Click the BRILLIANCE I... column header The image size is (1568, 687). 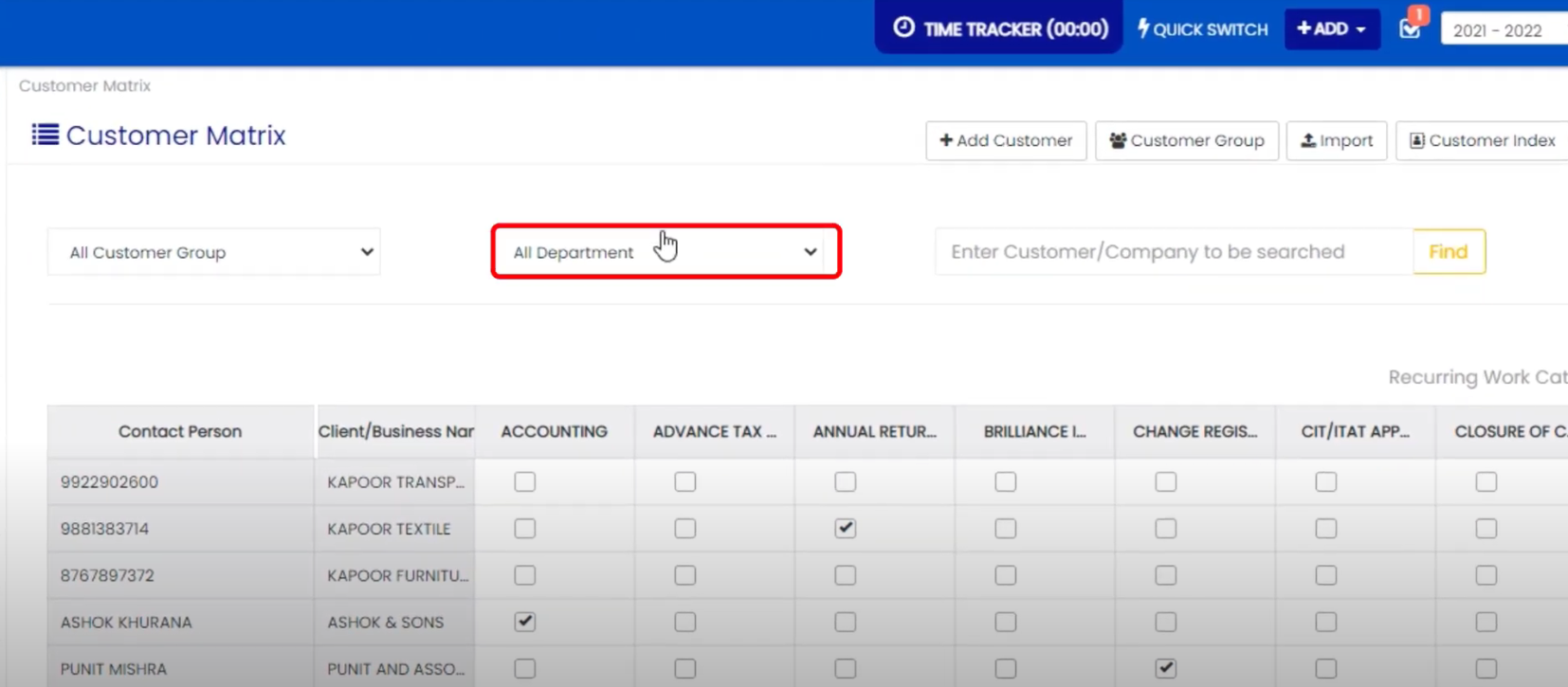(1035, 431)
